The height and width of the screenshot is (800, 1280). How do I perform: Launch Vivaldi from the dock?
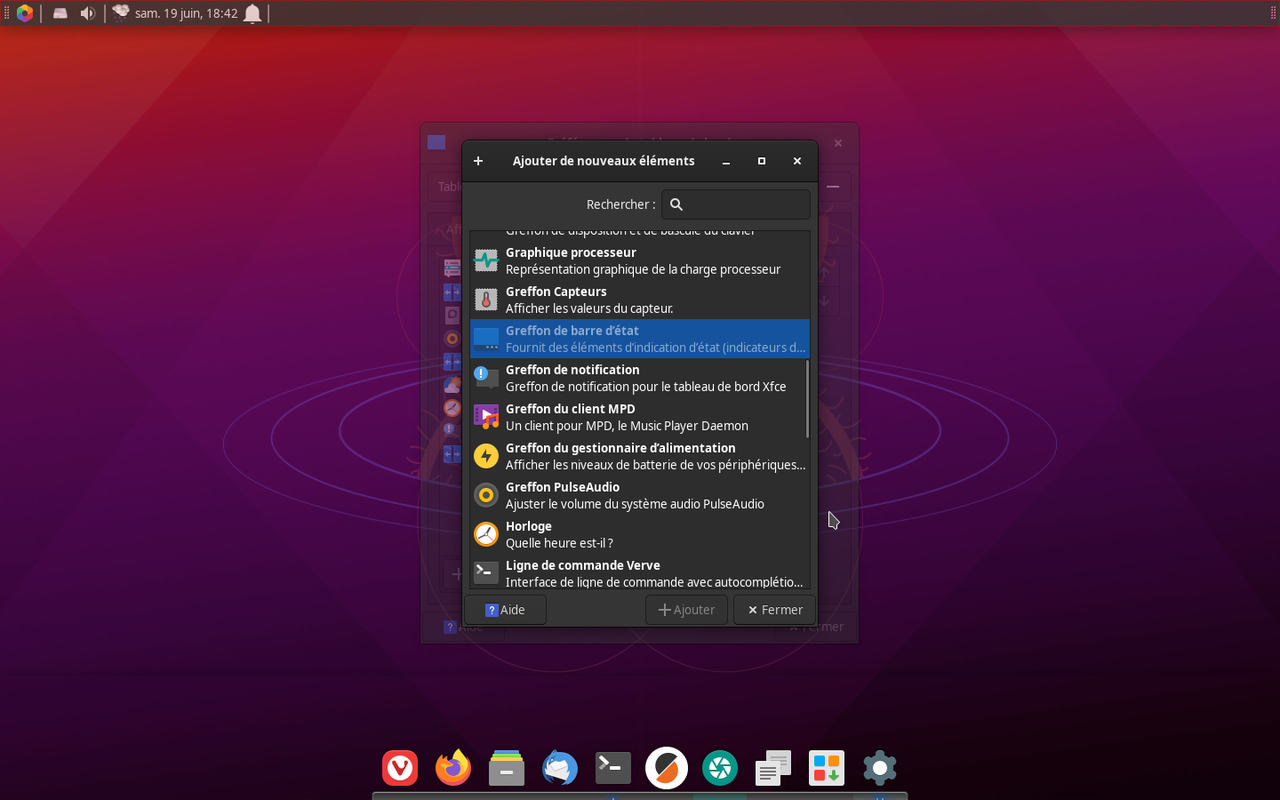pos(400,768)
